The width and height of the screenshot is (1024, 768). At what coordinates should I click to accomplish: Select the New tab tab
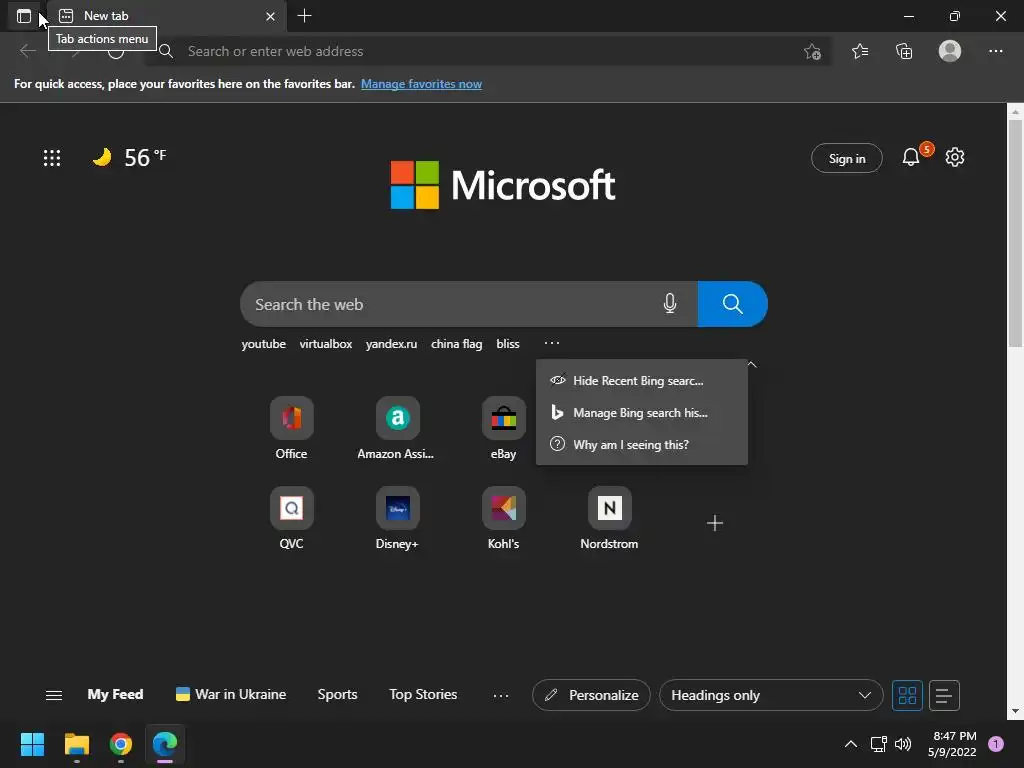tap(167, 16)
